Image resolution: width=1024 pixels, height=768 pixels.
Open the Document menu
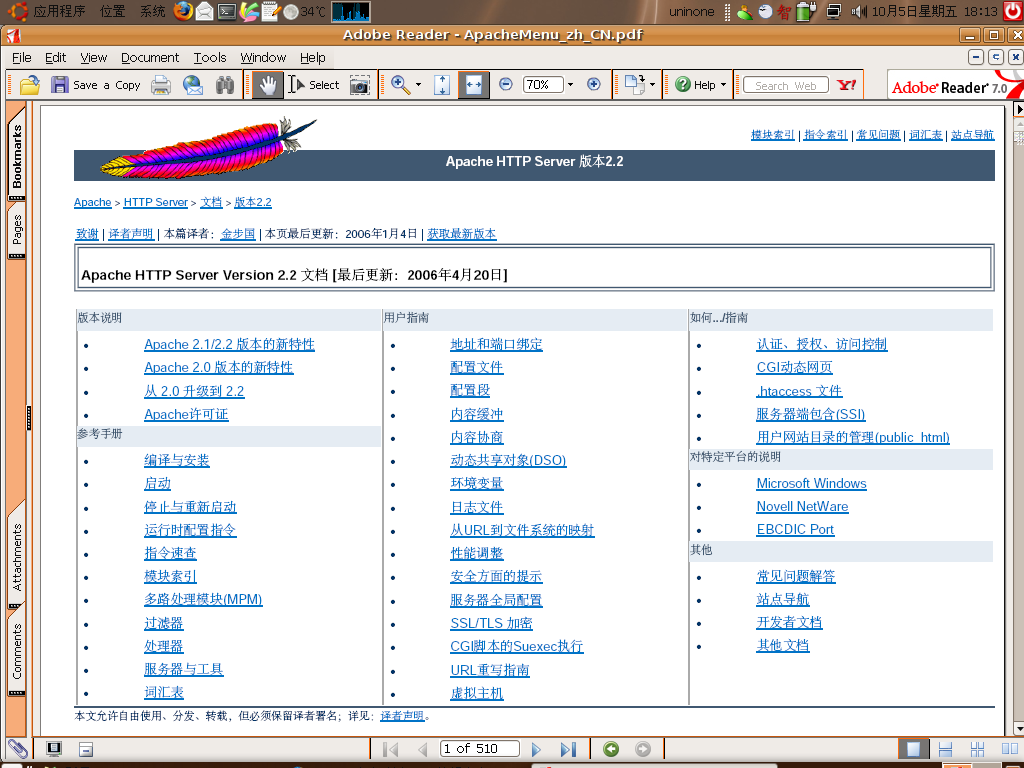pos(150,57)
